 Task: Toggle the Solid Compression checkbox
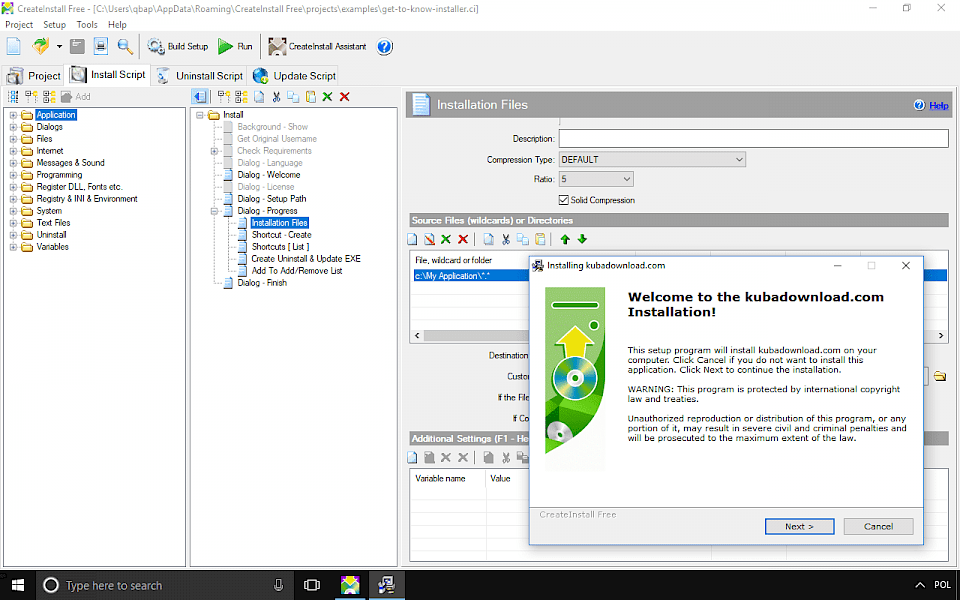click(563, 200)
